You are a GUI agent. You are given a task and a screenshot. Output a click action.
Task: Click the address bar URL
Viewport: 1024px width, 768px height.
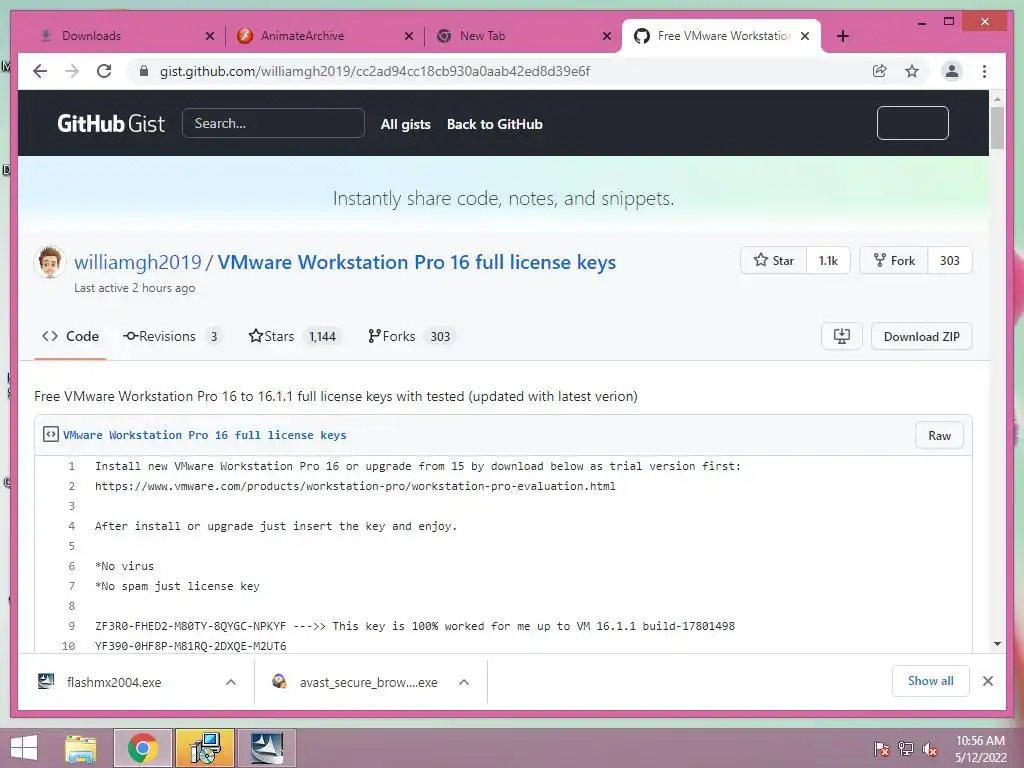click(375, 71)
